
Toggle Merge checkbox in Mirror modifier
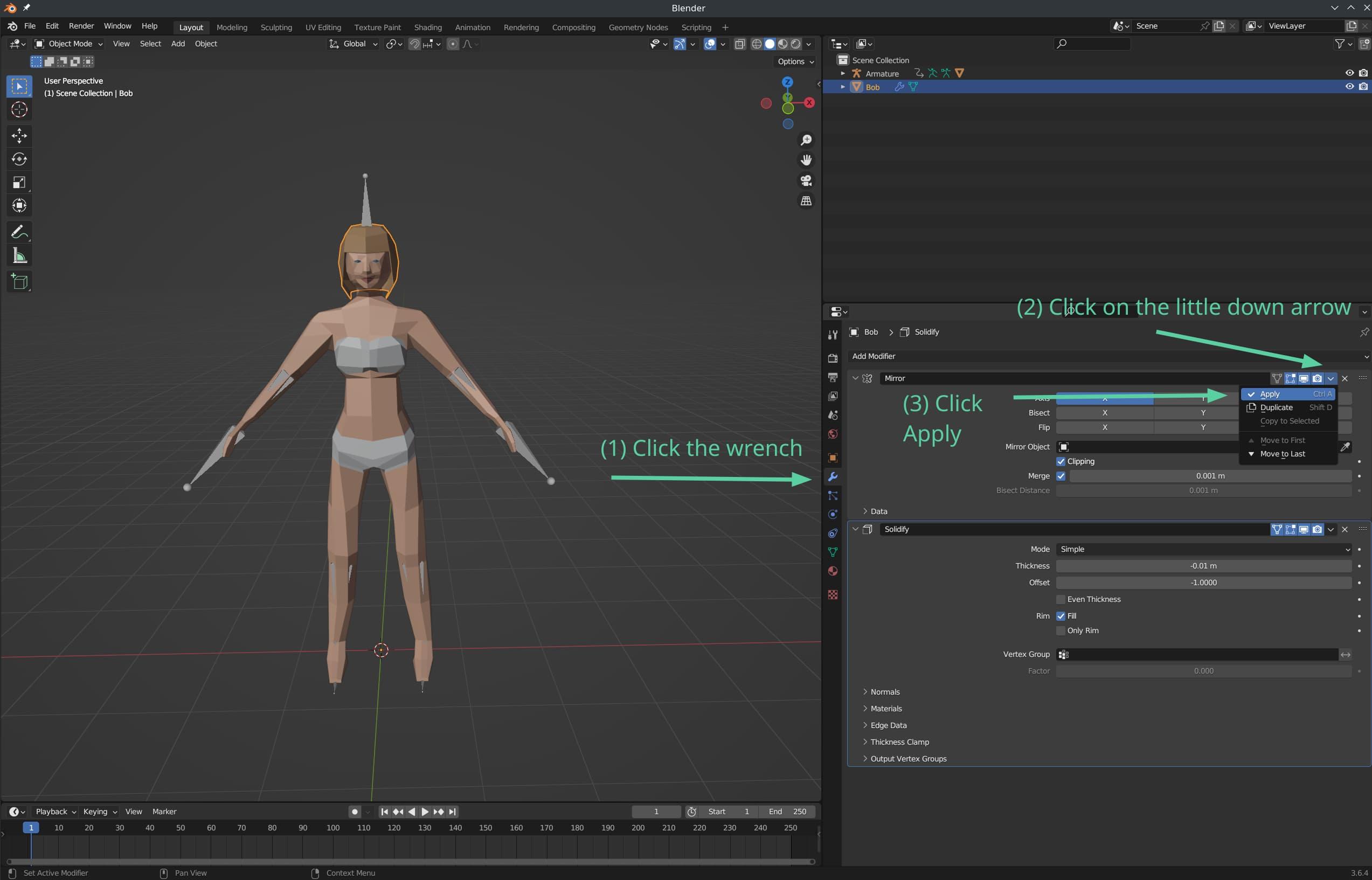tap(1062, 475)
